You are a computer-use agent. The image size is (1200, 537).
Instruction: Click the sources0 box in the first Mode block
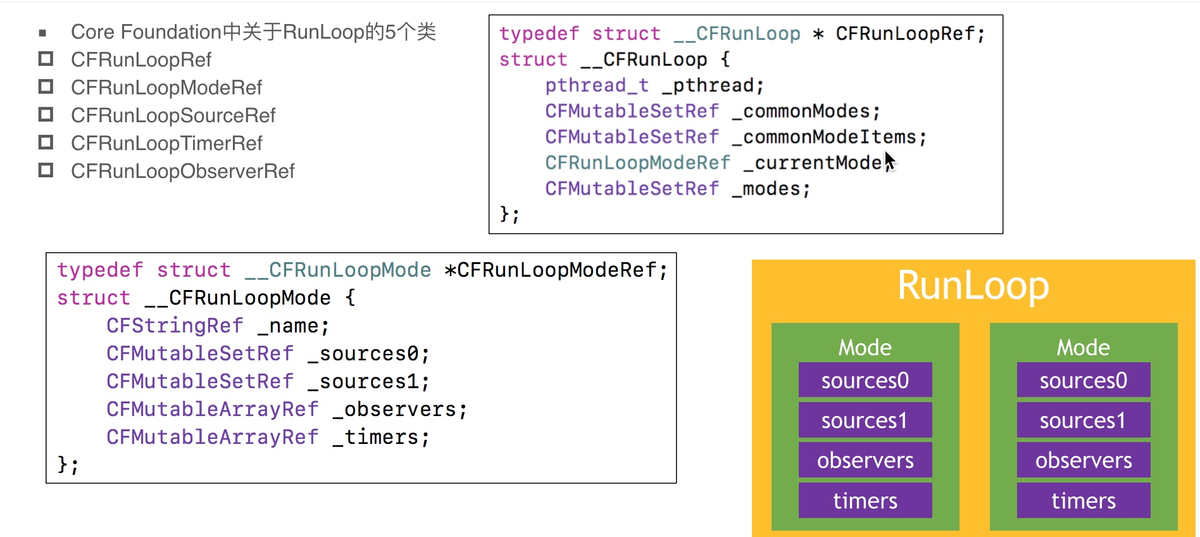tap(865, 380)
